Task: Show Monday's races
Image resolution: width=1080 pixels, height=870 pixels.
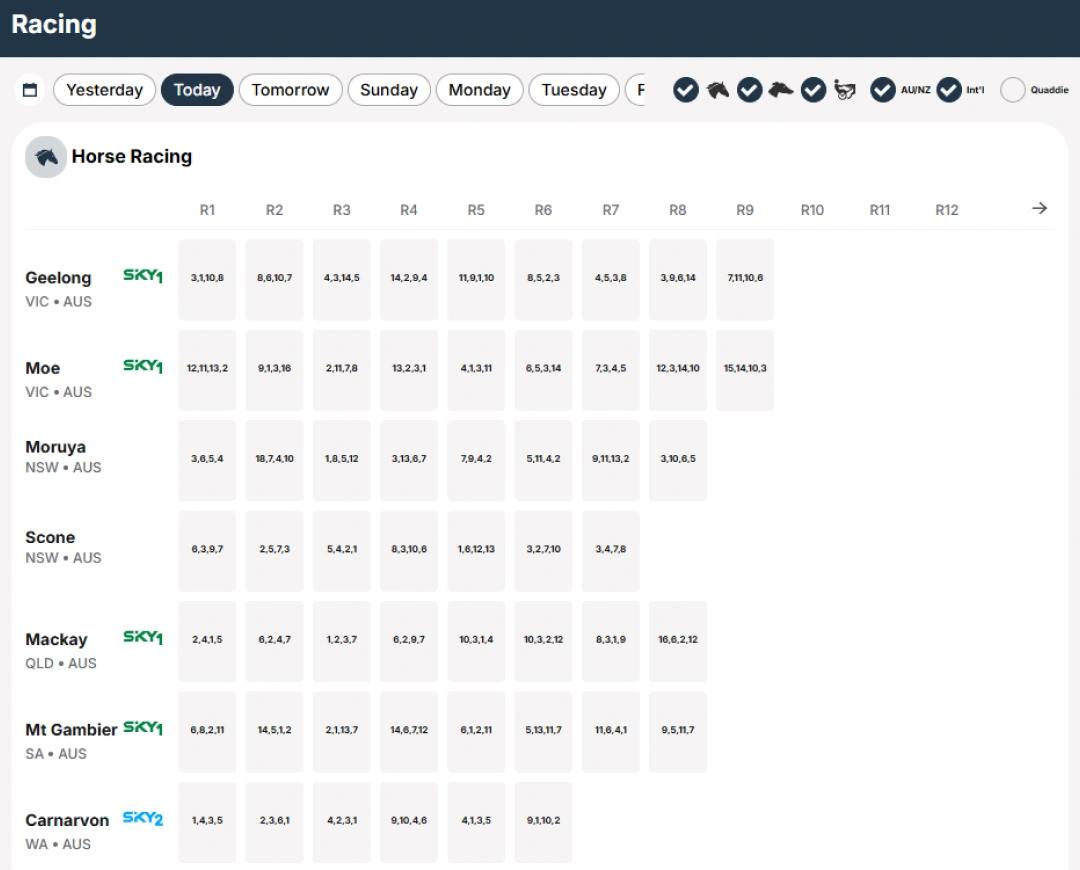Action: click(479, 90)
